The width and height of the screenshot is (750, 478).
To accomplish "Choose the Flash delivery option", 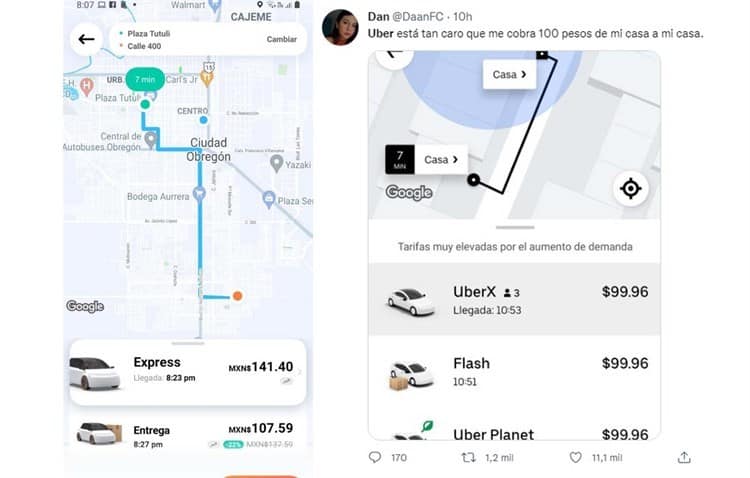I will coord(515,371).
